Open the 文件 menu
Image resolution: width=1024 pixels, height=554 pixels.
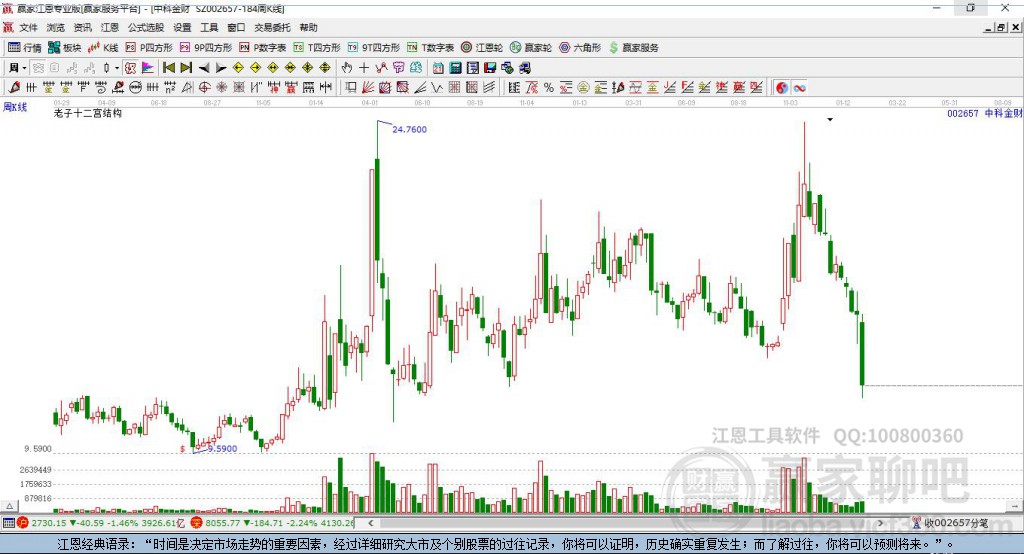28,27
